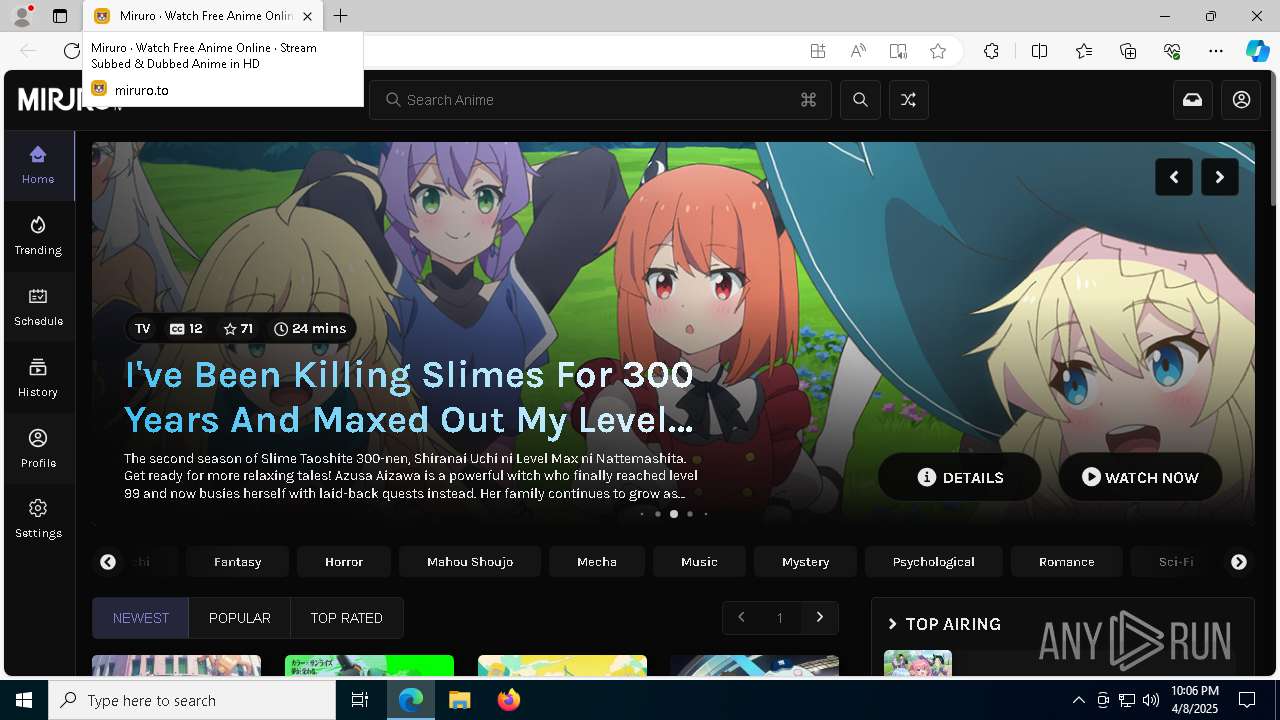Viewport: 1280px width, 720px height.
Task: Open Task View on the taskbar
Action: 360,700
